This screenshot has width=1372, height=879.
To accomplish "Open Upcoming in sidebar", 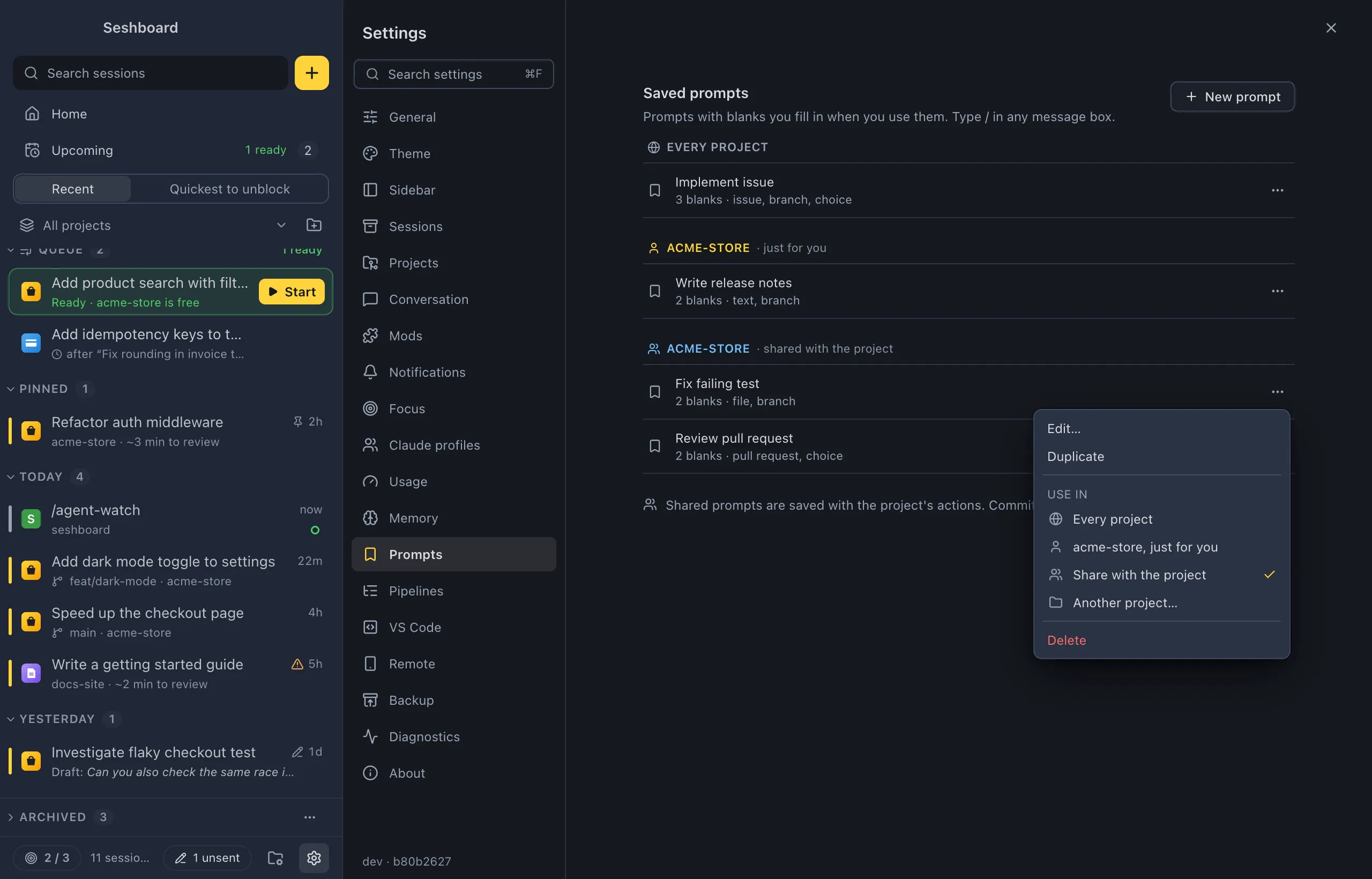I will point(171,150).
